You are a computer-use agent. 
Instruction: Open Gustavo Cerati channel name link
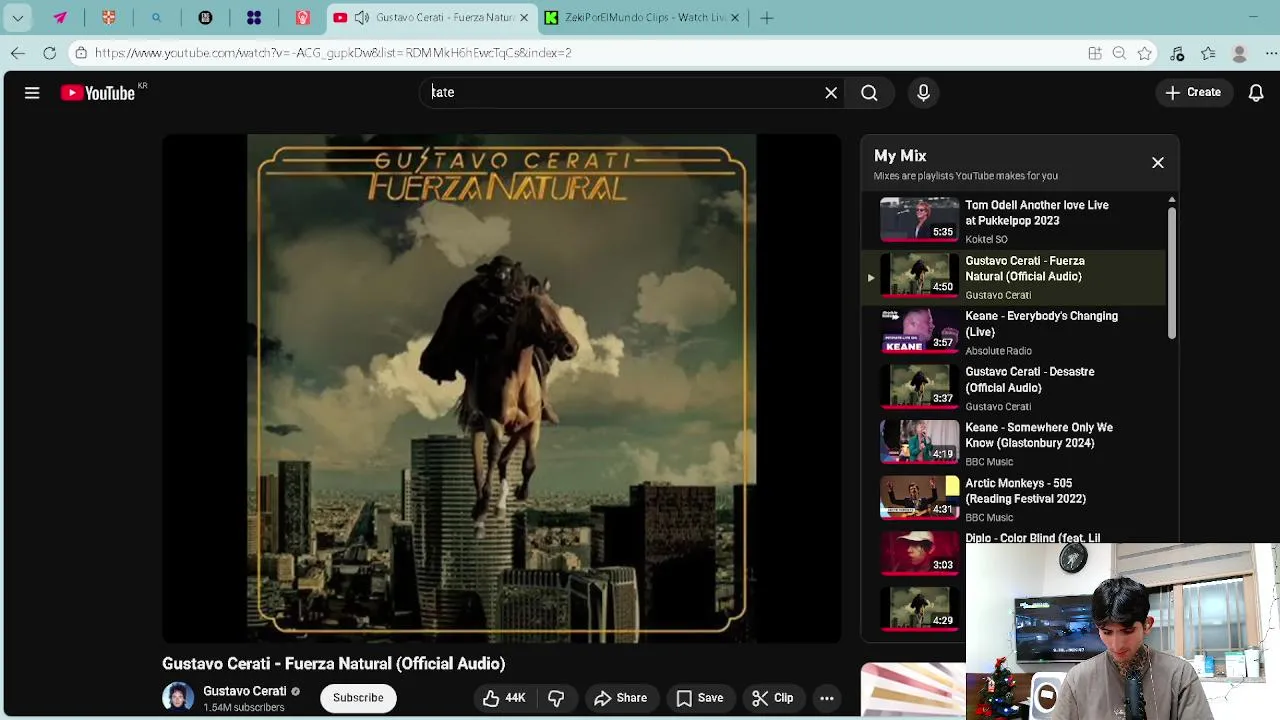click(244, 691)
